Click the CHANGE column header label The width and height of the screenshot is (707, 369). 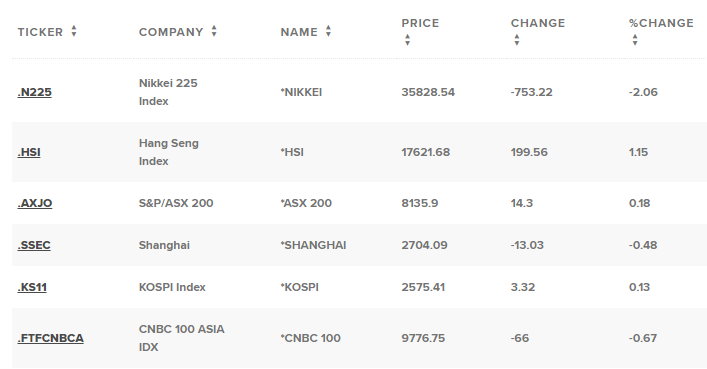[538, 23]
